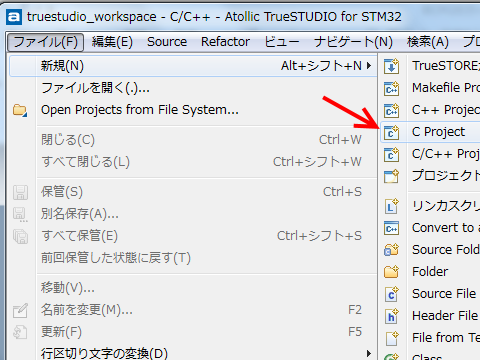Viewport: 480px width, 360px height.
Task: Select Source Folder entry
Action: pos(430,250)
